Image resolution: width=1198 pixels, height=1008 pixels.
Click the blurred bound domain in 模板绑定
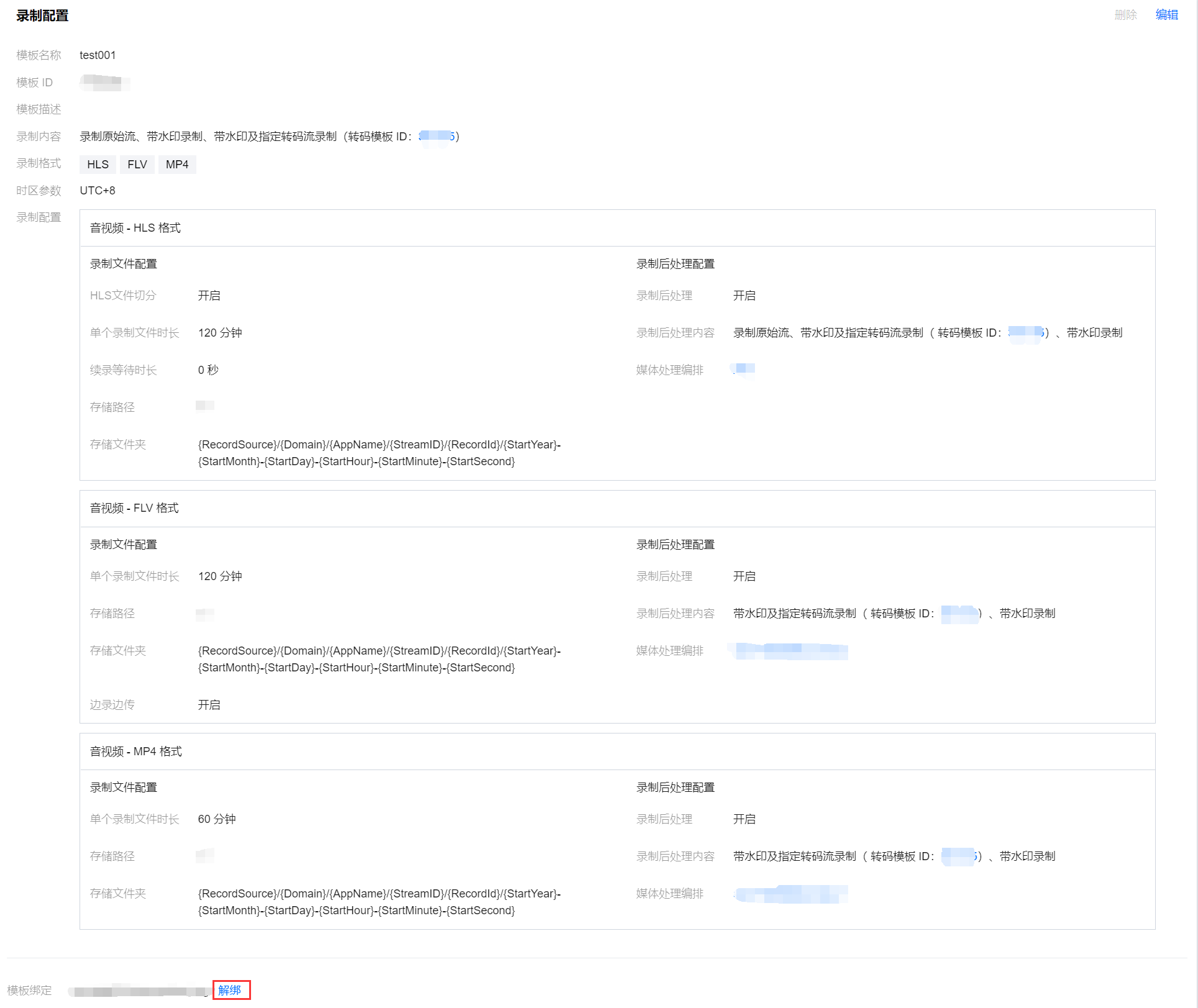click(x=138, y=991)
